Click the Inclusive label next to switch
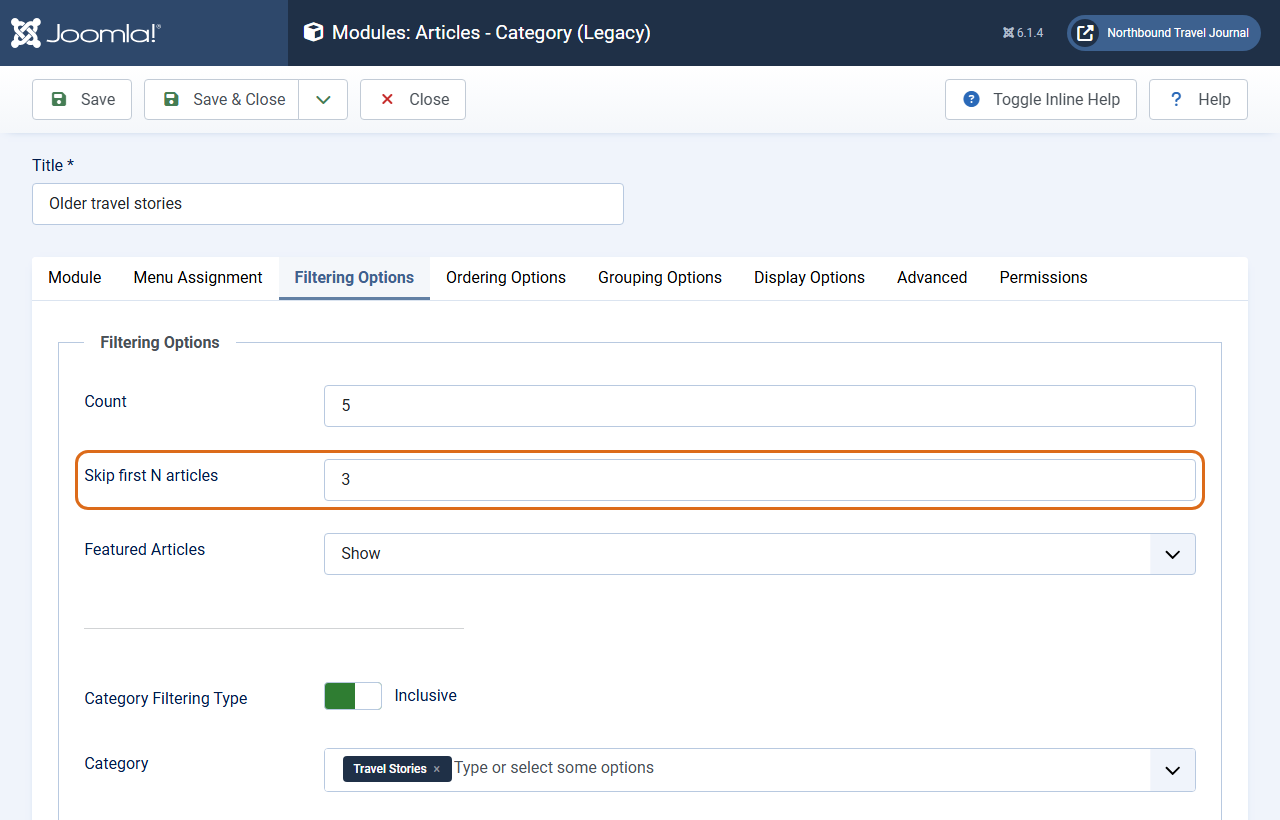The width and height of the screenshot is (1280, 820). click(x=426, y=696)
